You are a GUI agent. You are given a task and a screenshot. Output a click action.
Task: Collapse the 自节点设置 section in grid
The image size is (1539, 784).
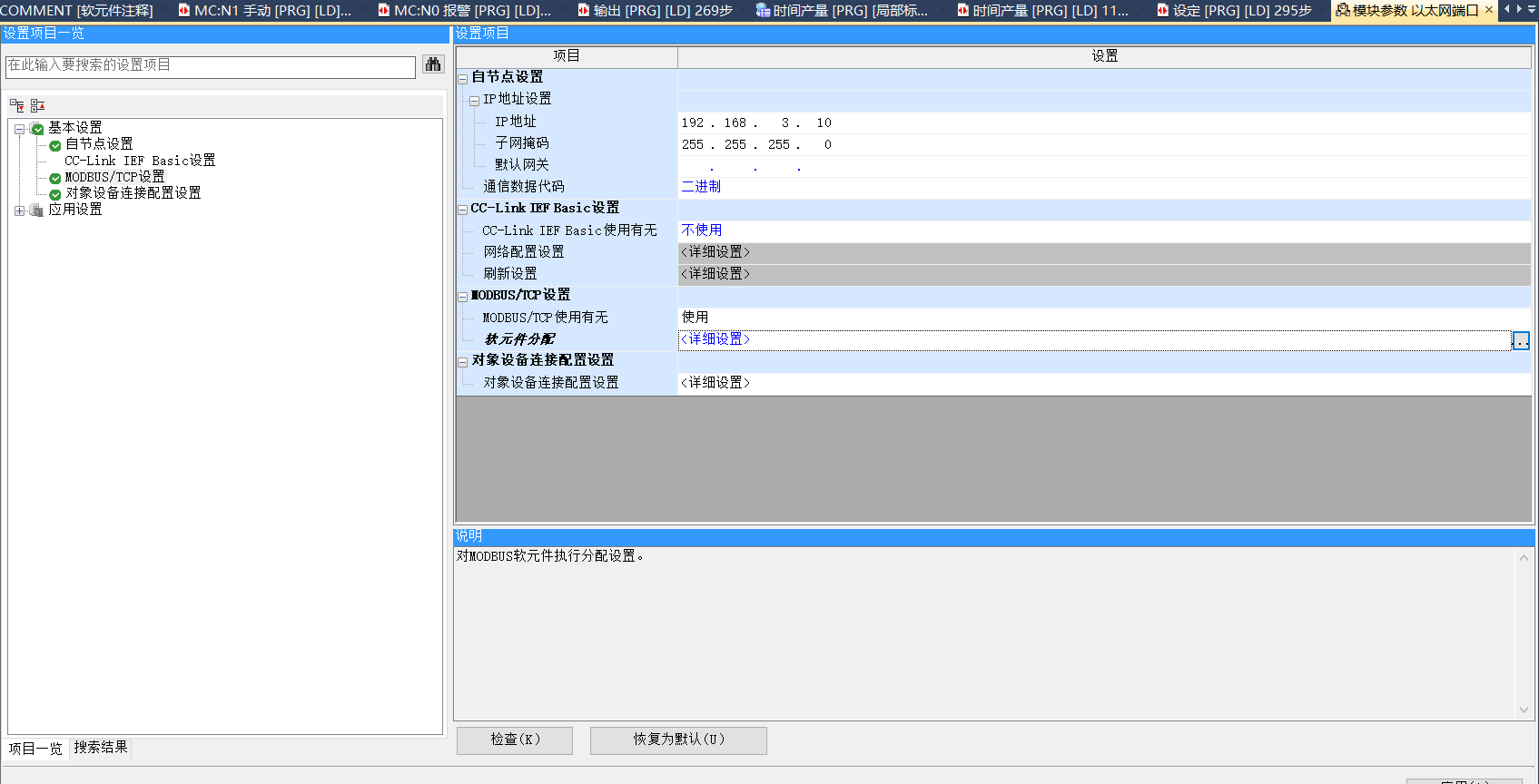462,79
